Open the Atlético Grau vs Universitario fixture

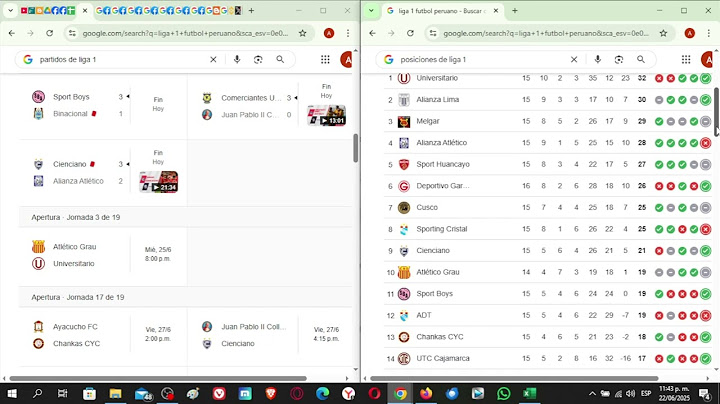click(103, 255)
